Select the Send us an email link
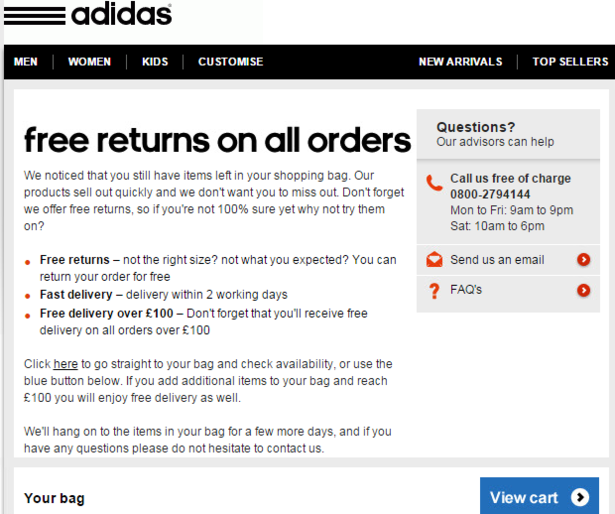The image size is (615, 514). [x=497, y=260]
